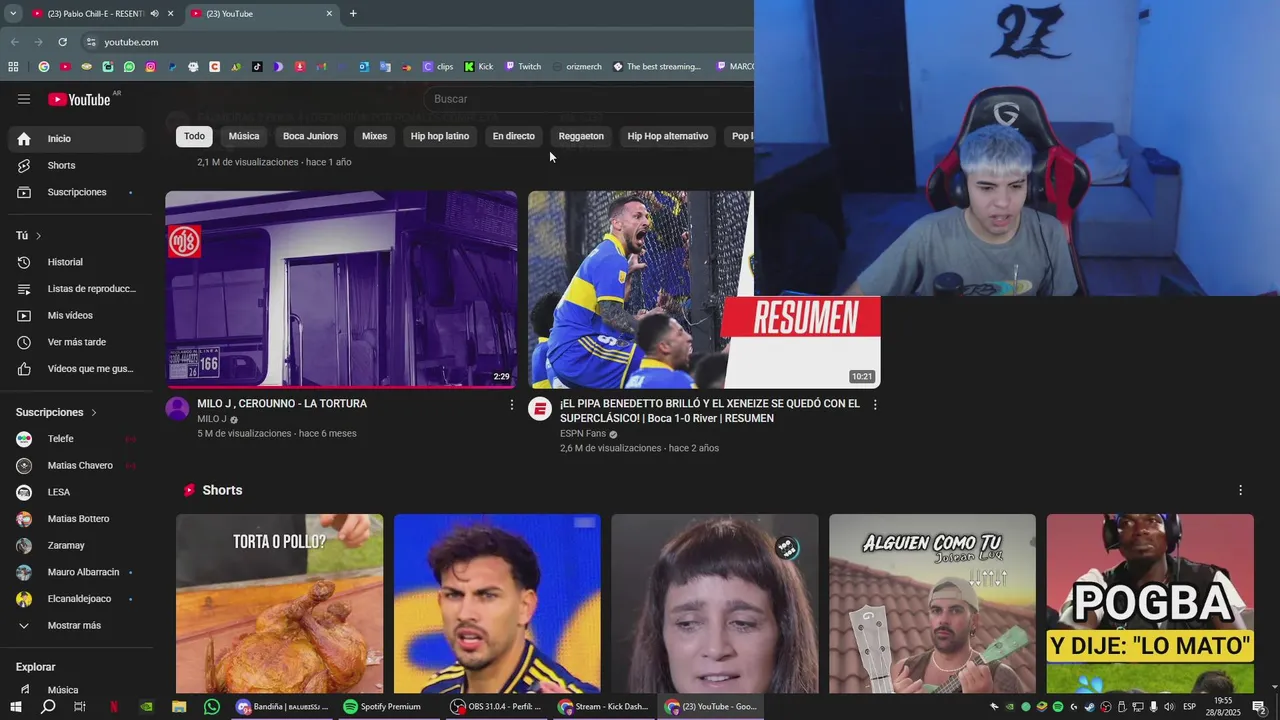Play the MILO J La Tortura thumbnail

tap(341, 289)
